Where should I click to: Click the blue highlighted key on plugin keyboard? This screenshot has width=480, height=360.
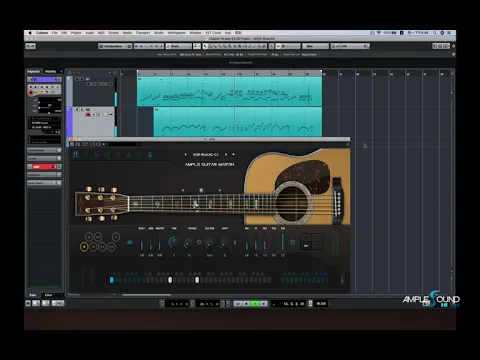[x=112, y=280]
